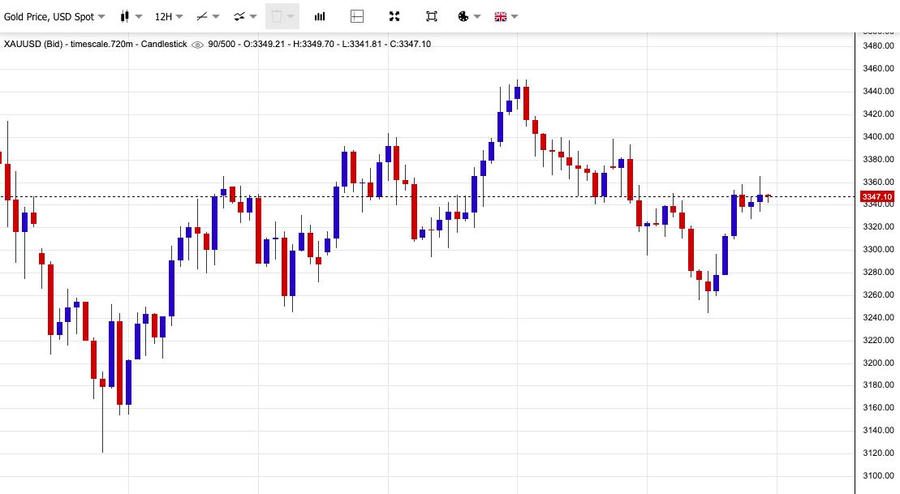This screenshot has width=900, height=494.
Task: Click the UK flag language selector
Action: 501,17
